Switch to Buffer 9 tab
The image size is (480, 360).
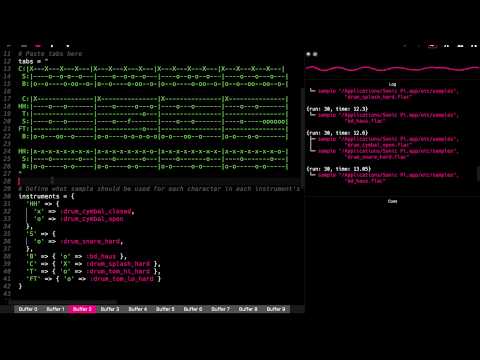[276, 309]
